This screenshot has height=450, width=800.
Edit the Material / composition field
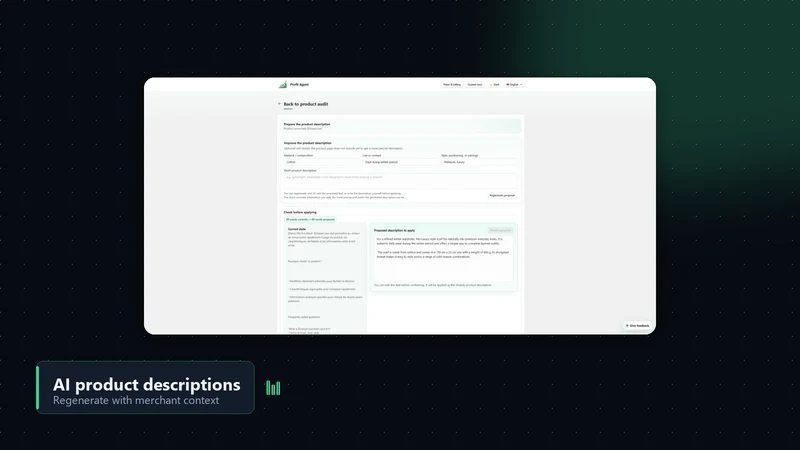322,162
